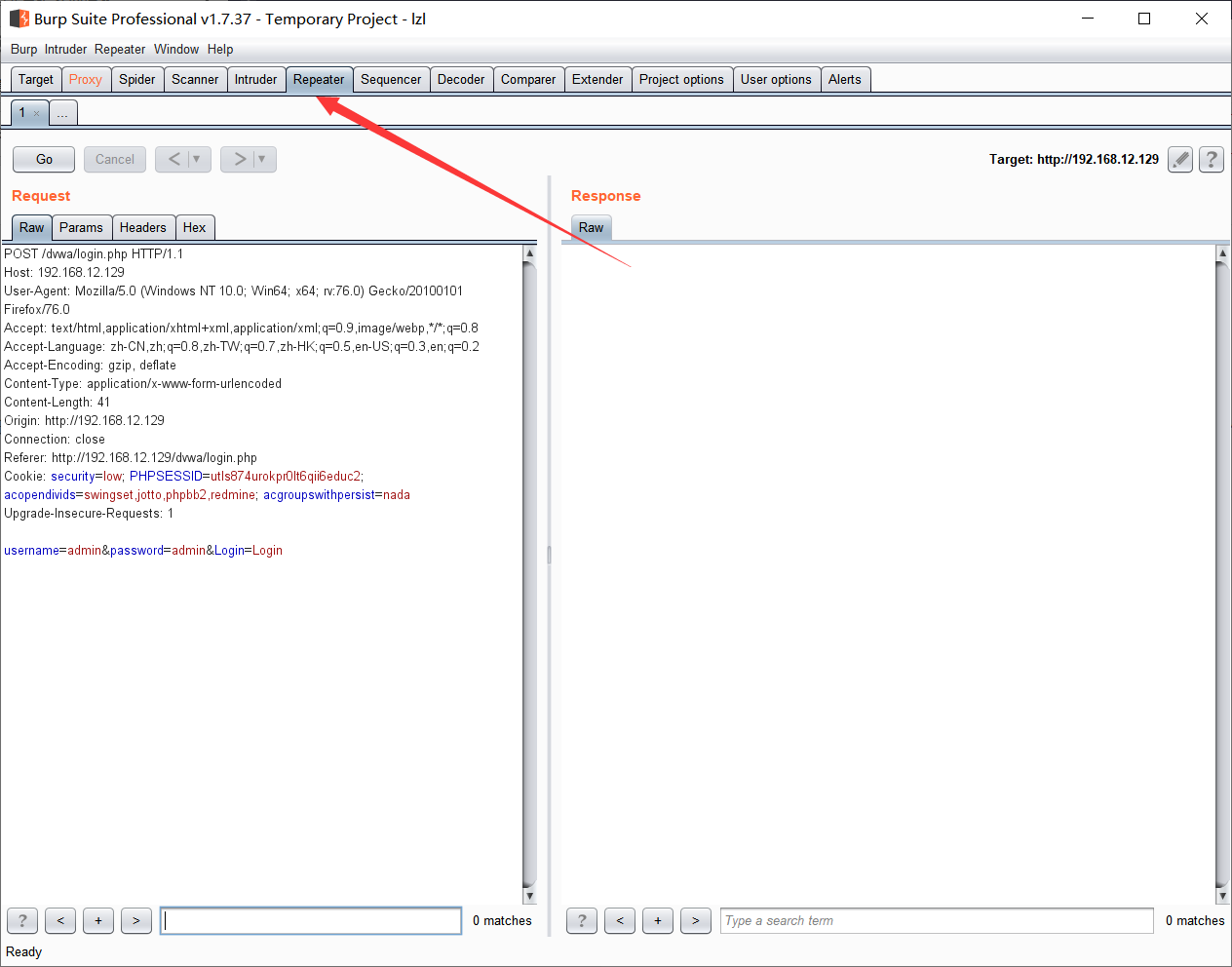Viewport: 1232px width, 967px height.
Task: Switch to the Comparer tab
Action: point(528,79)
